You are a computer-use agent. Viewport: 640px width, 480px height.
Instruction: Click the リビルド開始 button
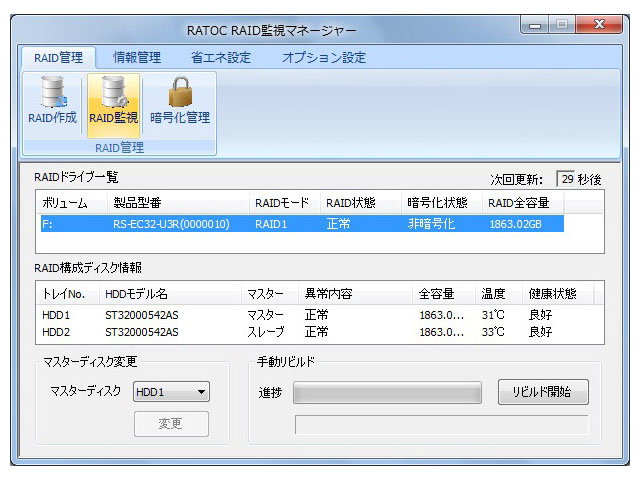coord(543,392)
